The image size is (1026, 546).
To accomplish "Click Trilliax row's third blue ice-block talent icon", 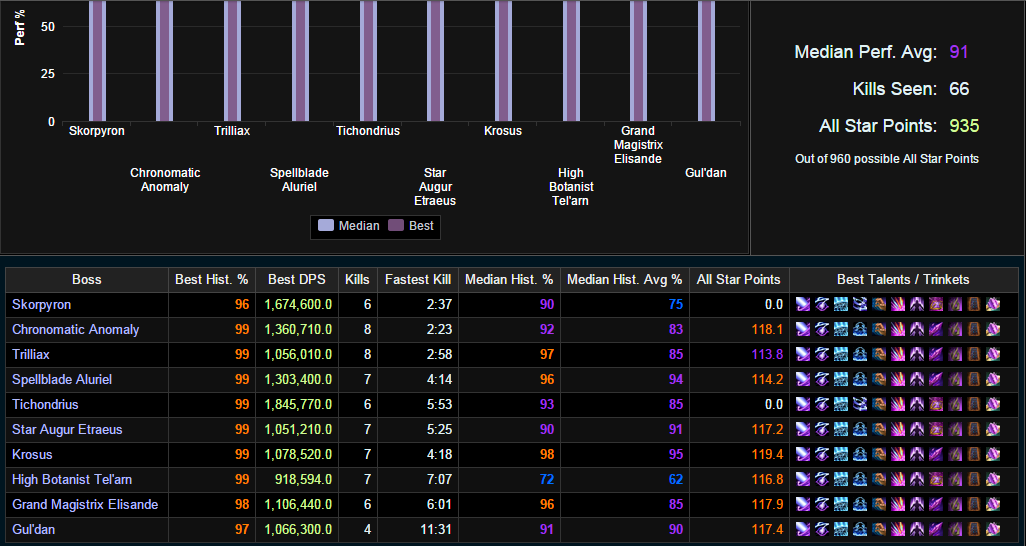I will point(841,354).
